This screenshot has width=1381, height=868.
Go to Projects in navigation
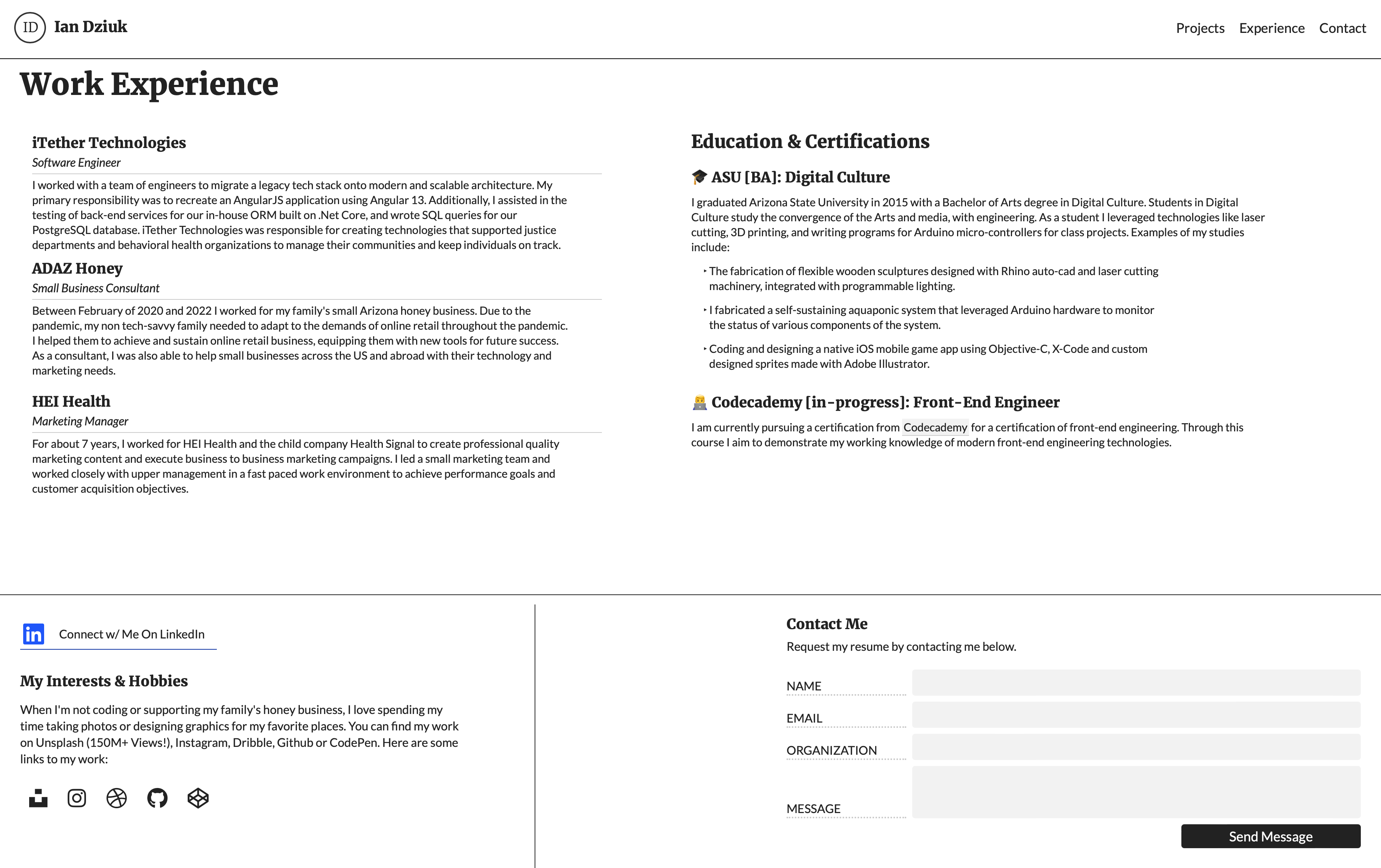pos(1200,28)
